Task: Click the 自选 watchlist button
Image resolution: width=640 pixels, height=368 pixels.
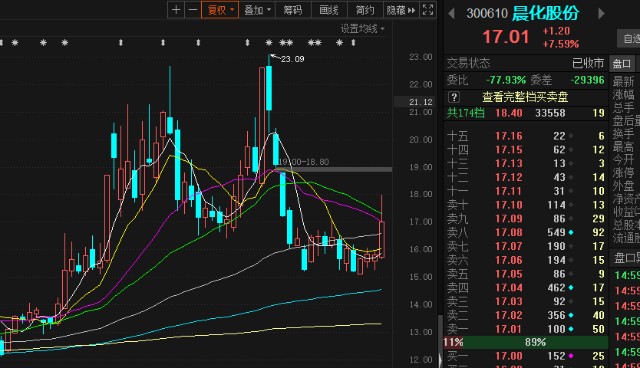Action: tap(630, 39)
